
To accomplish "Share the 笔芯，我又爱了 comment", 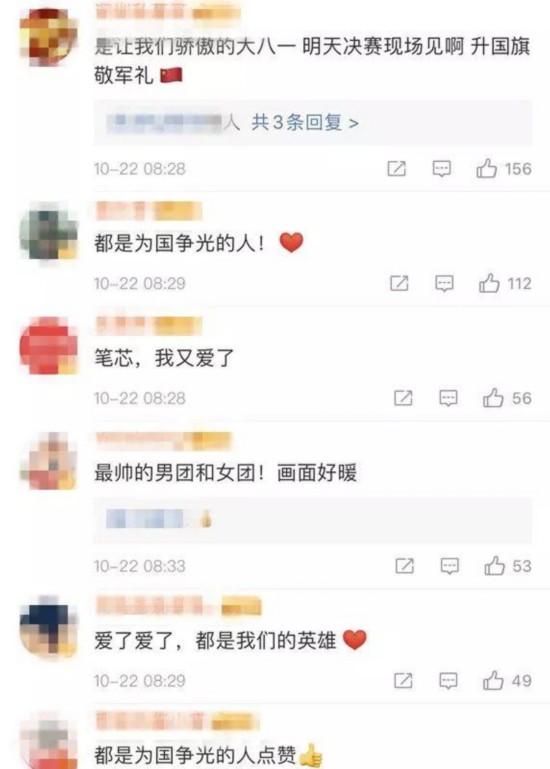I will click(x=403, y=398).
